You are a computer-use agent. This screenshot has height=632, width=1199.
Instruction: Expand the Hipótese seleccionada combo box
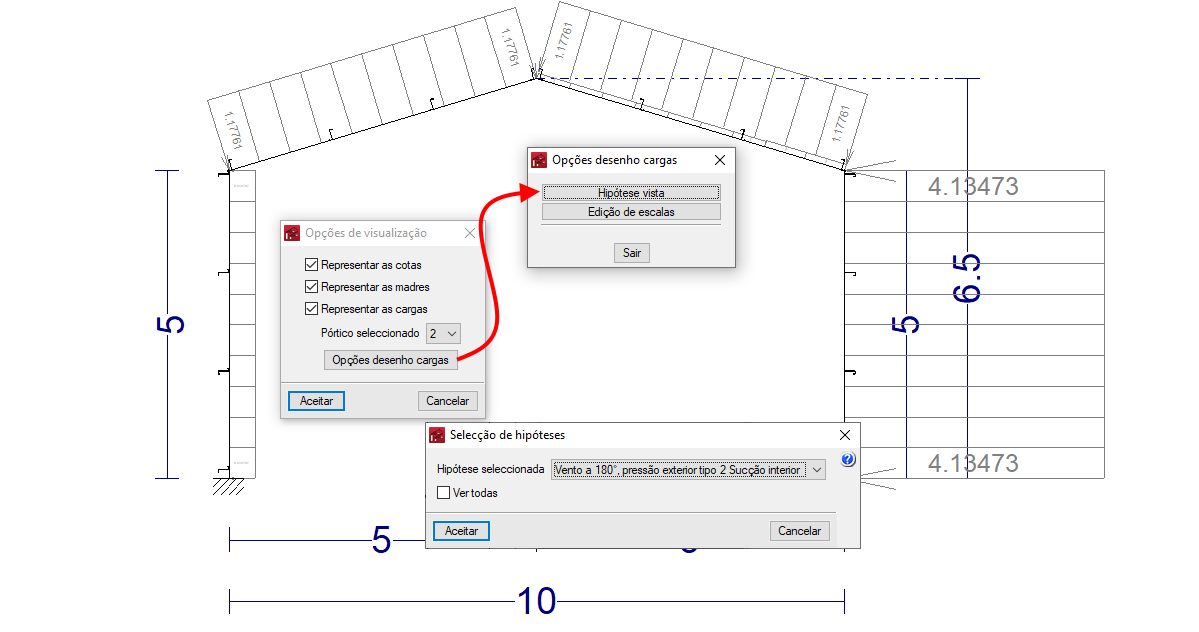tap(817, 469)
